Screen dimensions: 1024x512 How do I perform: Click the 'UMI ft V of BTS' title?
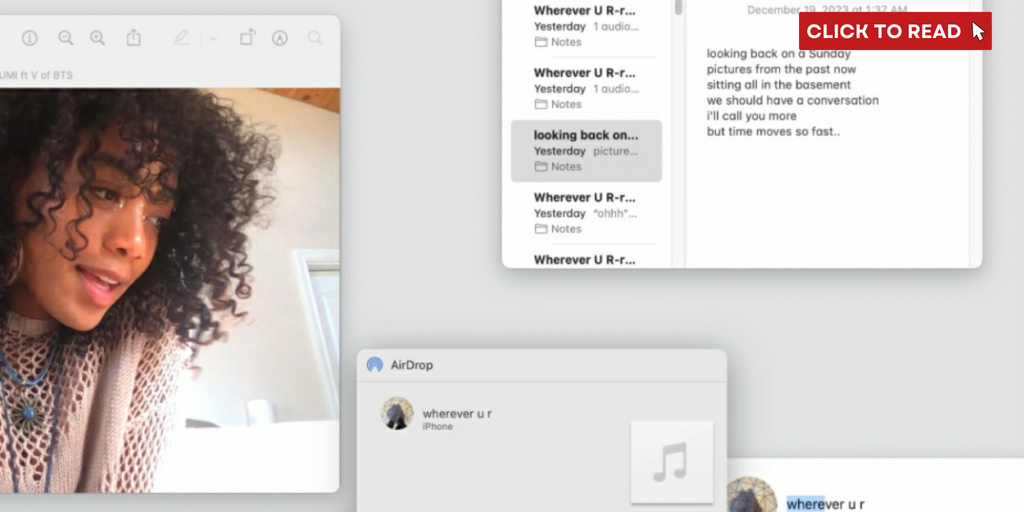[37, 75]
